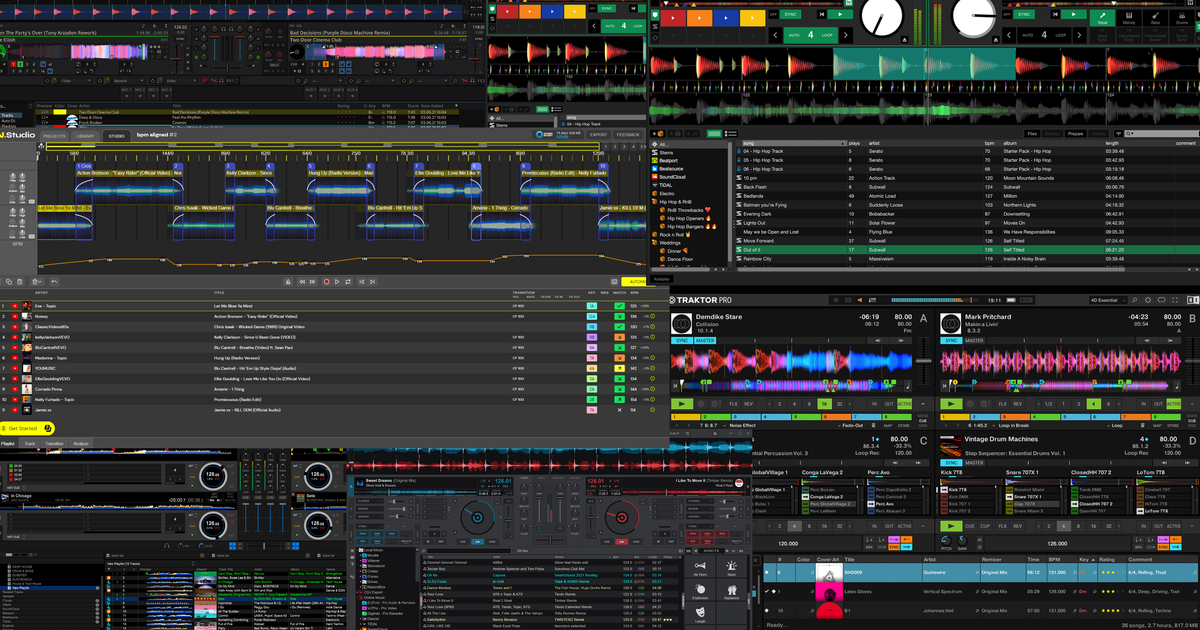This screenshot has width=1200, height=630.
Task: Collapse Traktor deck A advanced panel chevron
Action: click(923, 404)
